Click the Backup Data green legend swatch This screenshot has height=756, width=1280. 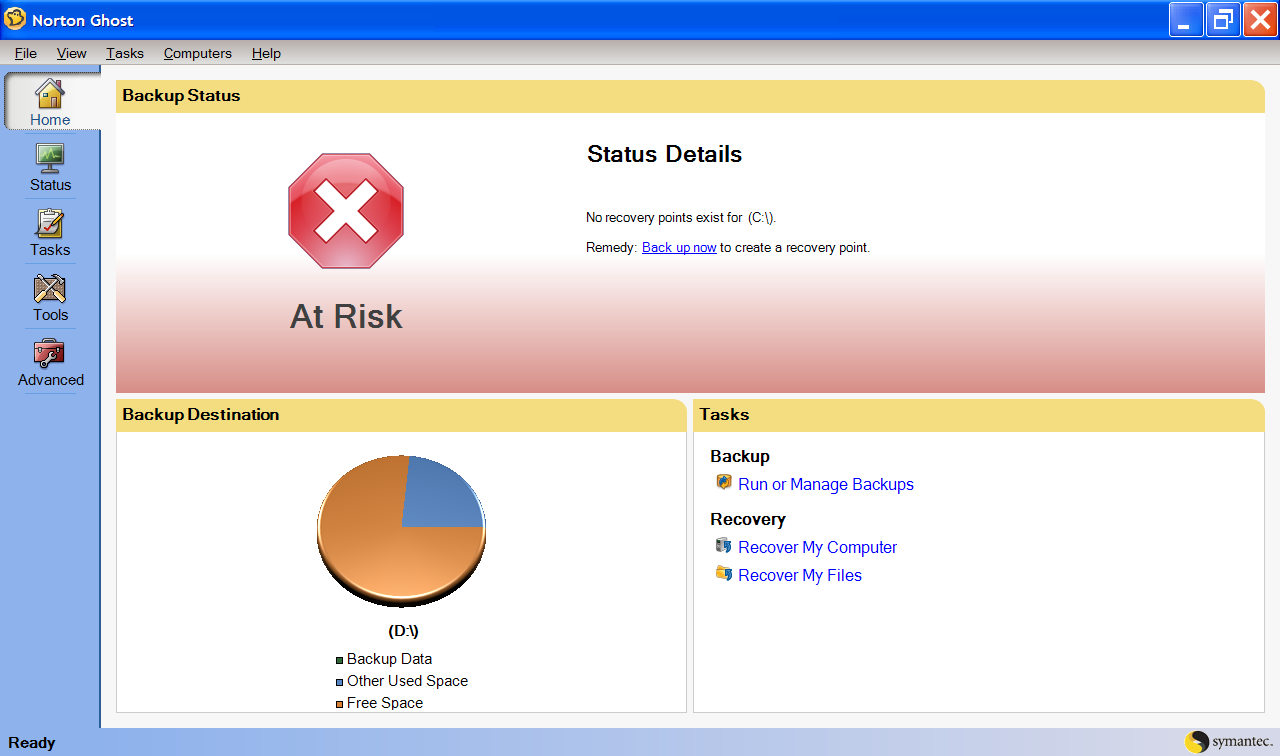pyautogui.click(x=340, y=660)
